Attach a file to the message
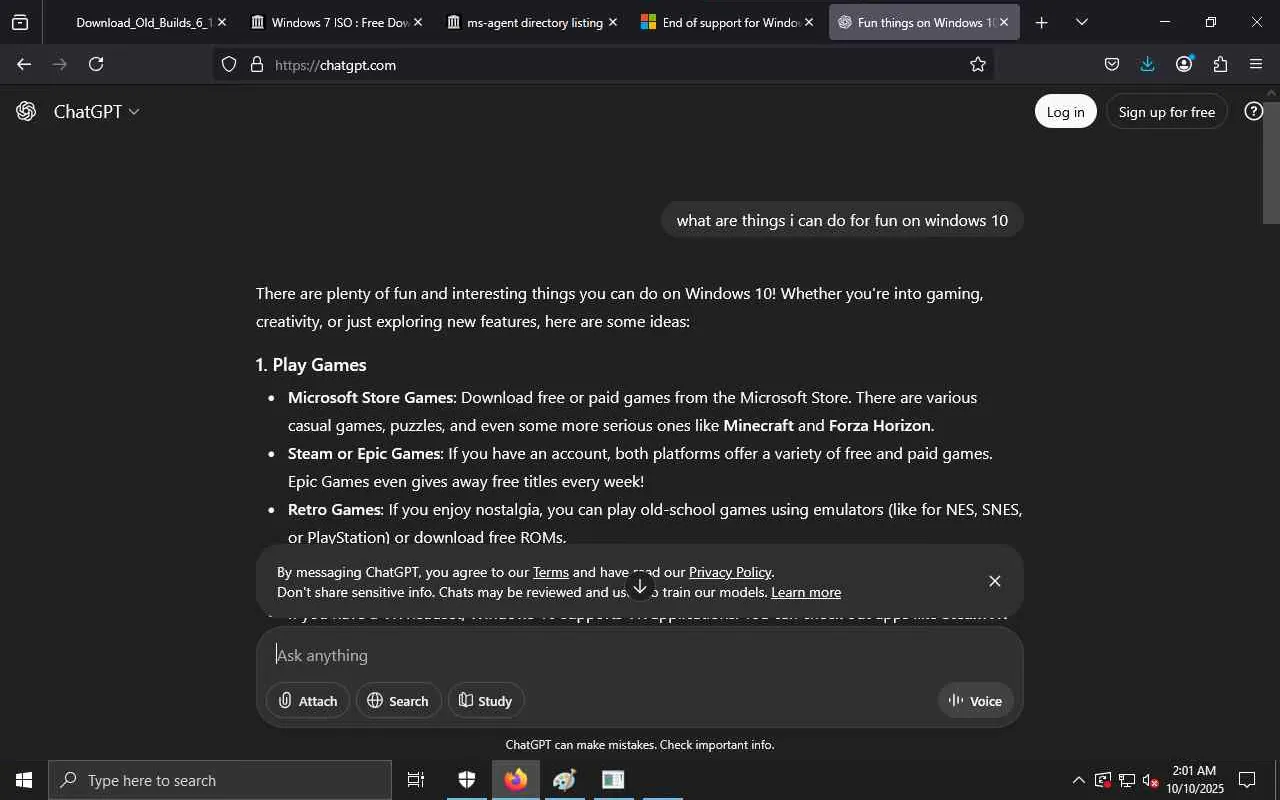Image resolution: width=1280 pixels, height=800 pixels. tap(308, 701)
